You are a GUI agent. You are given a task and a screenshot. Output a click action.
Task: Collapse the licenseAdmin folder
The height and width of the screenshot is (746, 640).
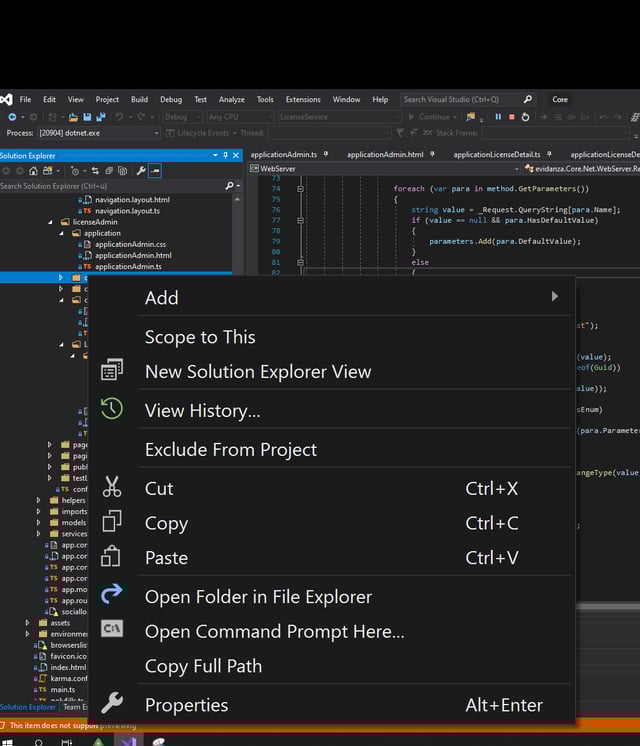[x=50, y=222]
